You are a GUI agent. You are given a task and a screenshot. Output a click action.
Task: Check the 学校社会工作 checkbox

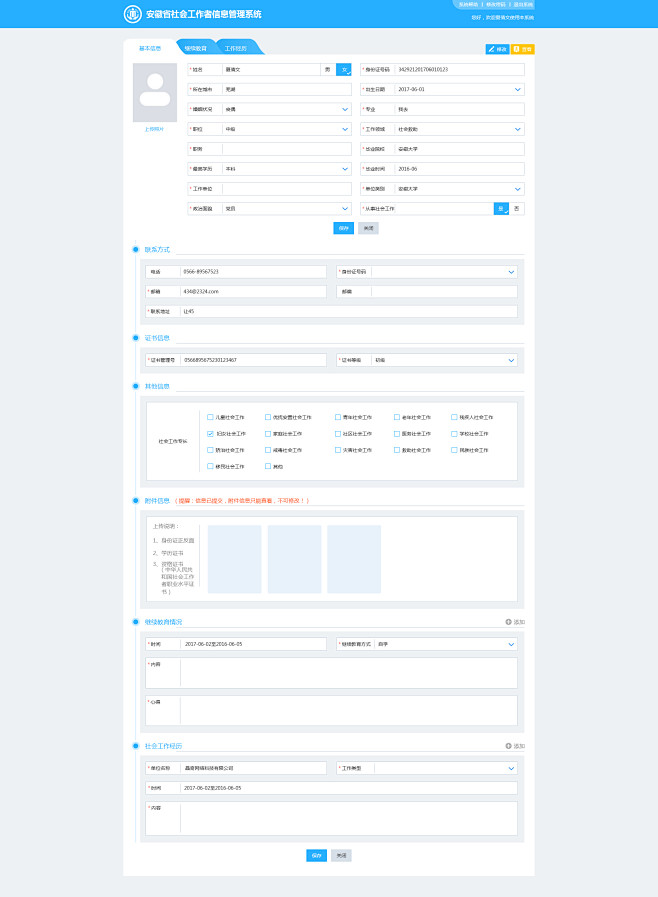[x=454, y=434]
